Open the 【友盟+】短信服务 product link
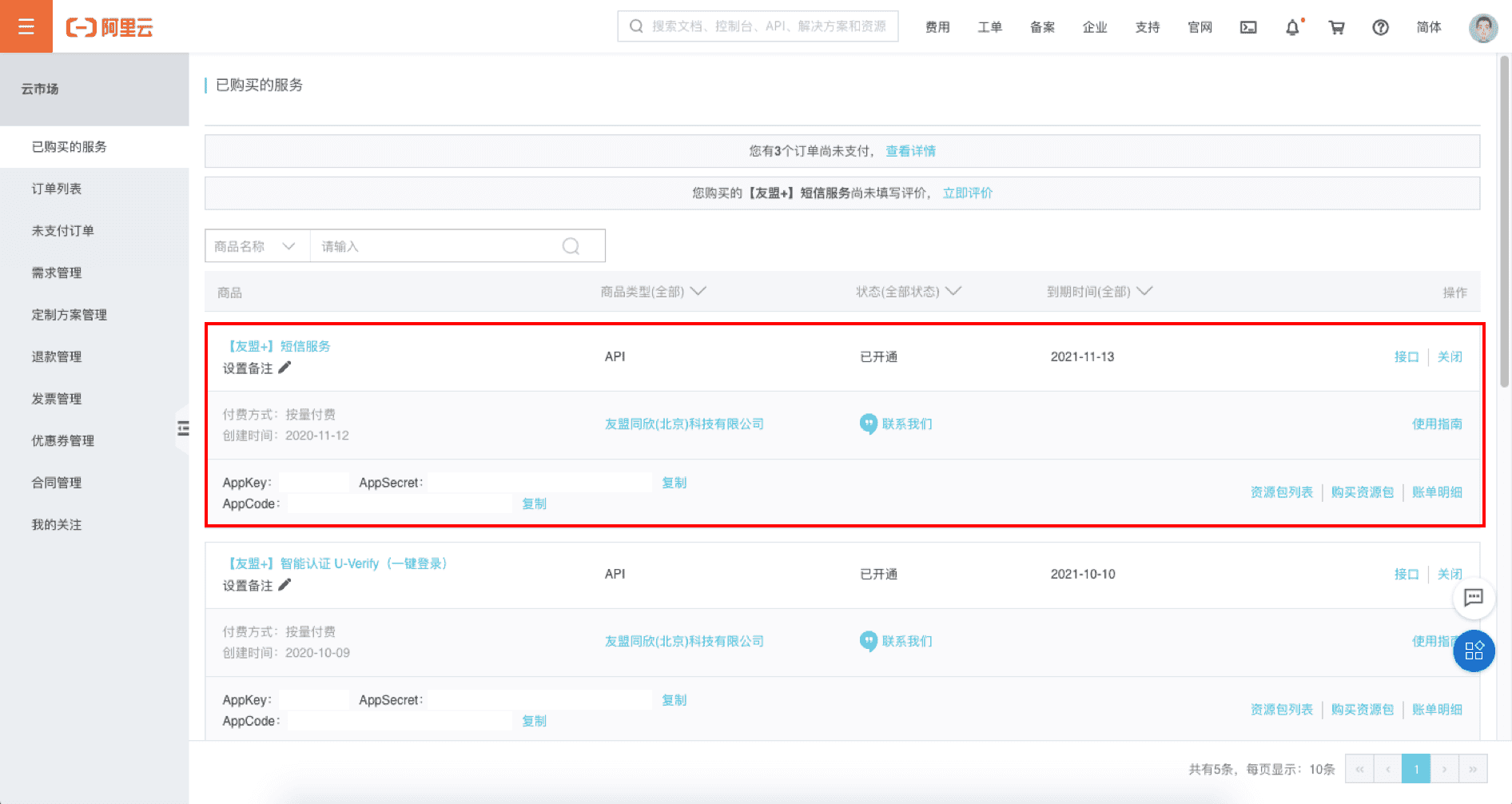The image size is (1512, 804). tap(277, 346)
